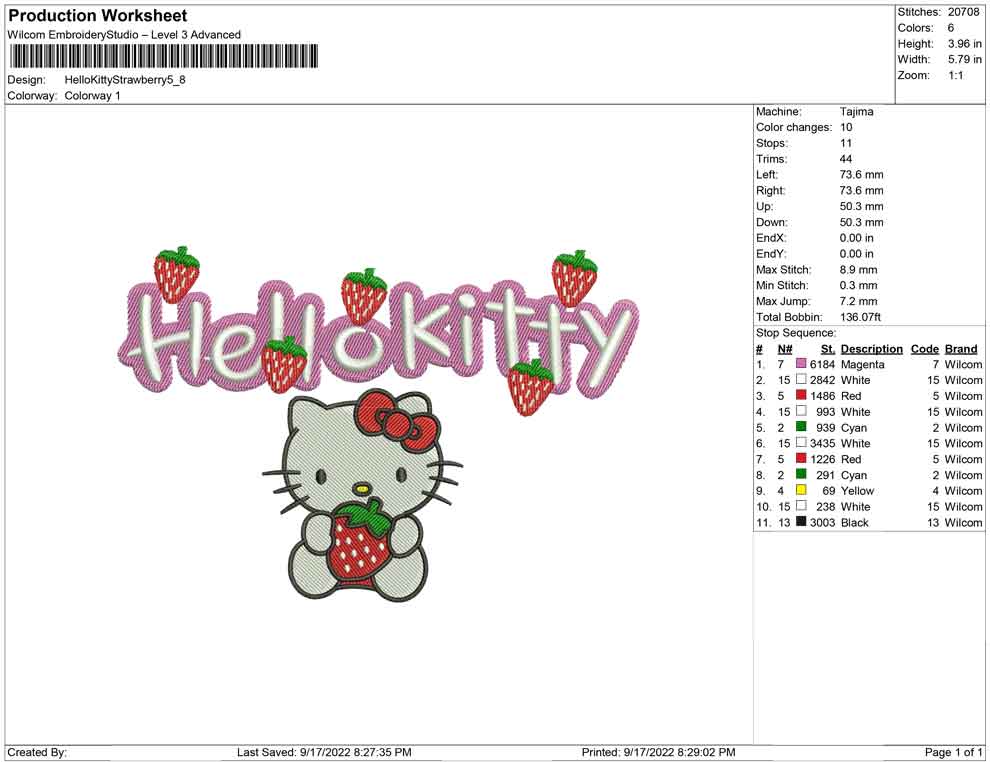
Task: Click 'Wilcom EmbroideryStudio – Level 3 Advanced' text
Action: point(124,35)
